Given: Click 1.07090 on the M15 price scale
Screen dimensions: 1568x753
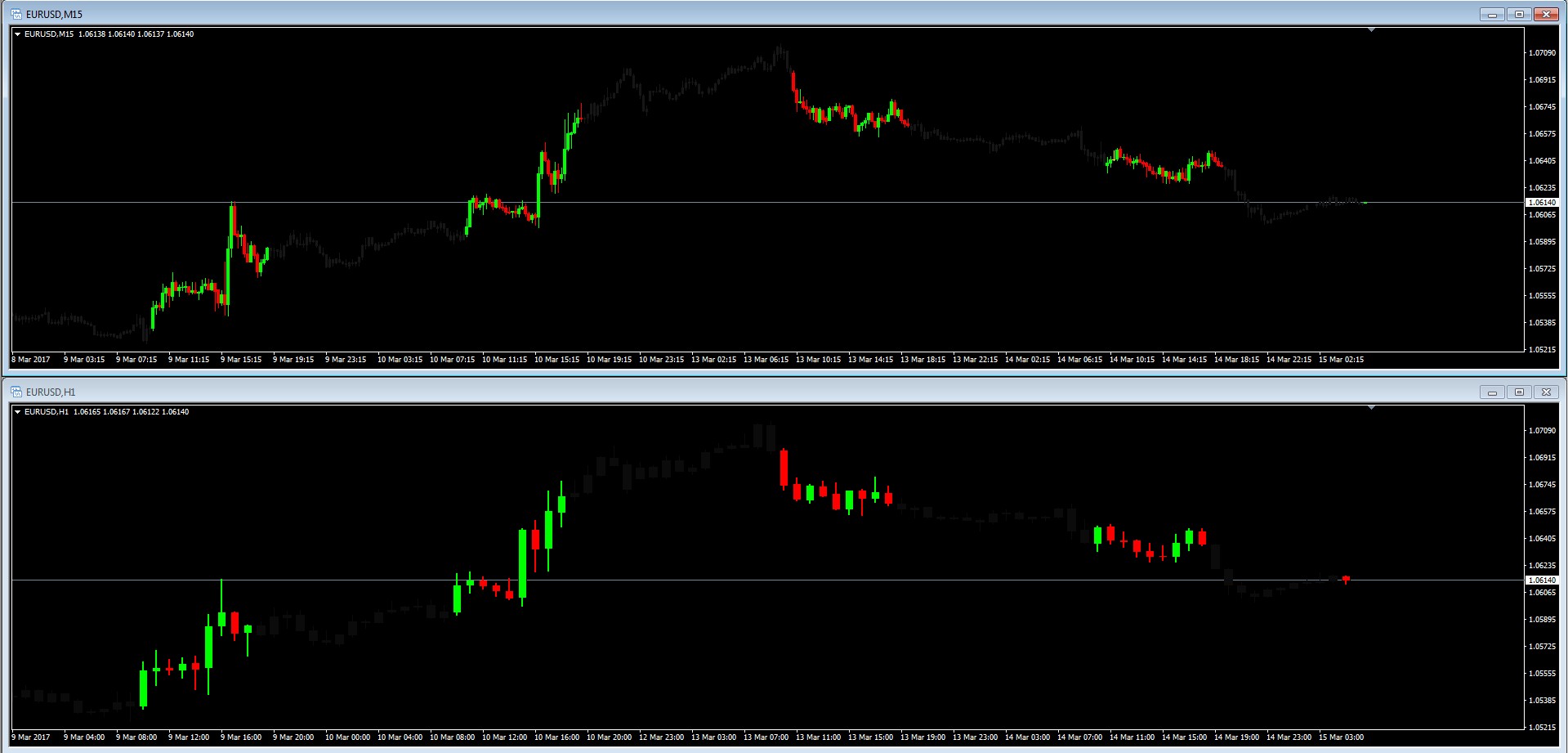Looking at the screenshot, I should click(x=1543, y=53).
